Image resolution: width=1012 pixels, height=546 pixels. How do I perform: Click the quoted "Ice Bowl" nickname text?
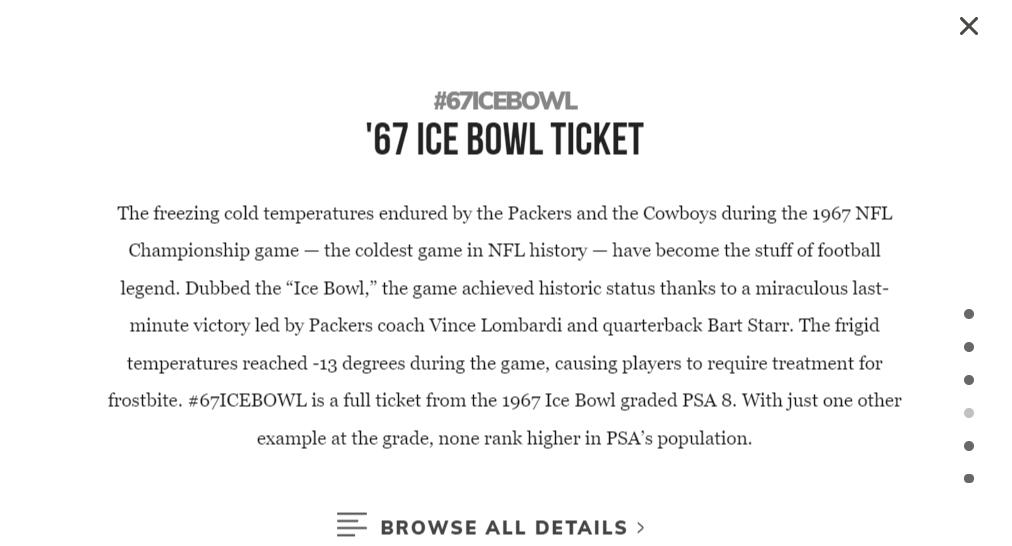coord(332,288)
